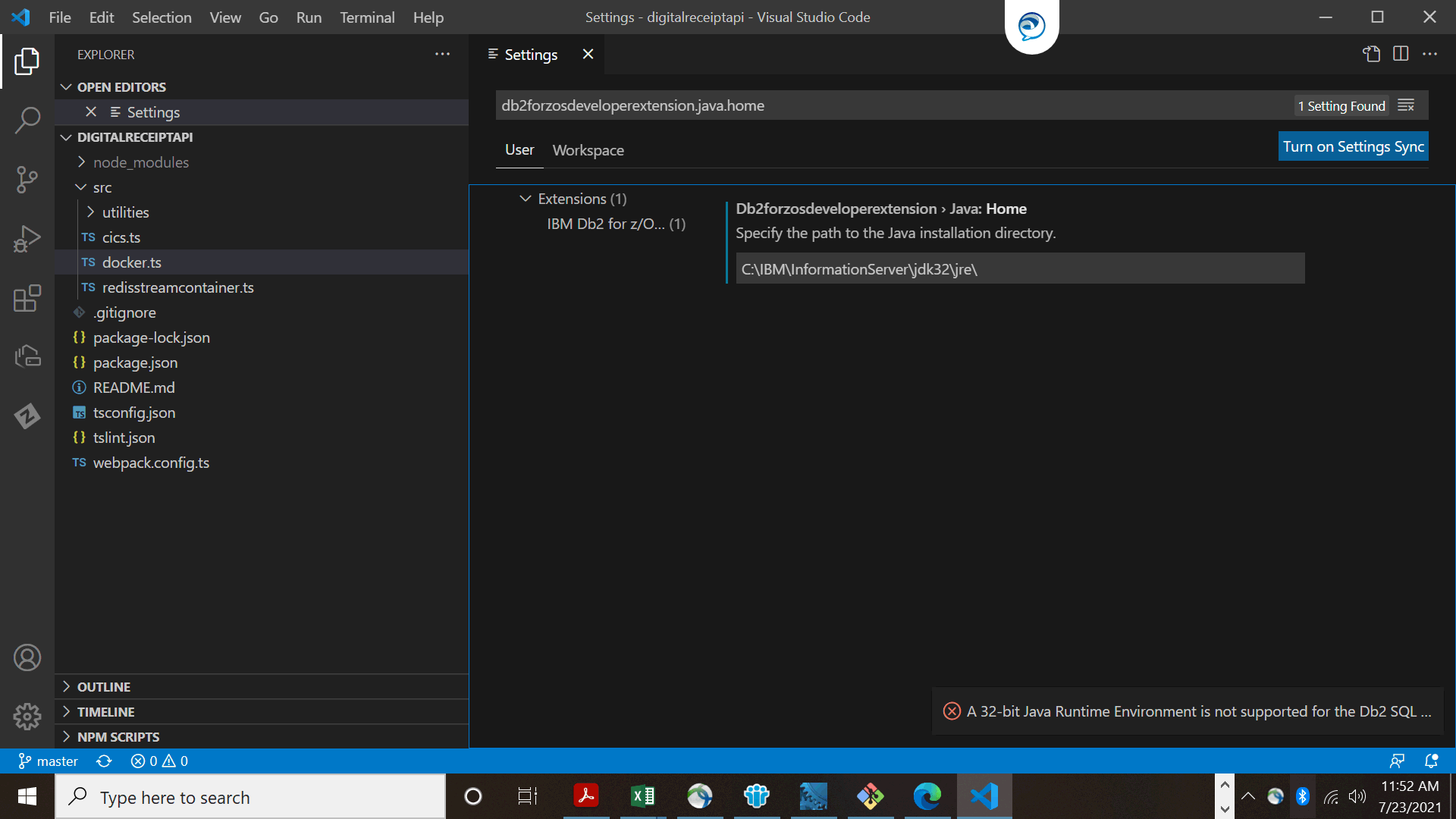
Task: Synchronize changes in status bar
Action: (104, 761)
